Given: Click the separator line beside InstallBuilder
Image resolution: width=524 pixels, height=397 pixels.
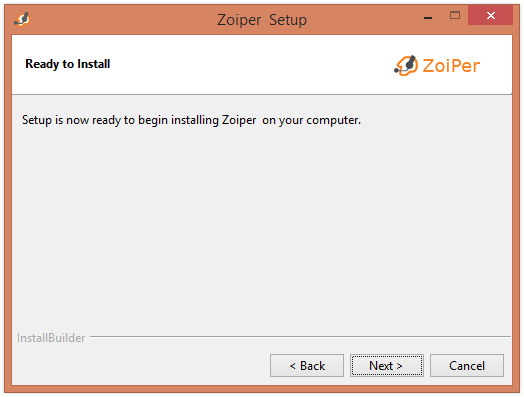Looking at the screenshot, I should (300, 337).
